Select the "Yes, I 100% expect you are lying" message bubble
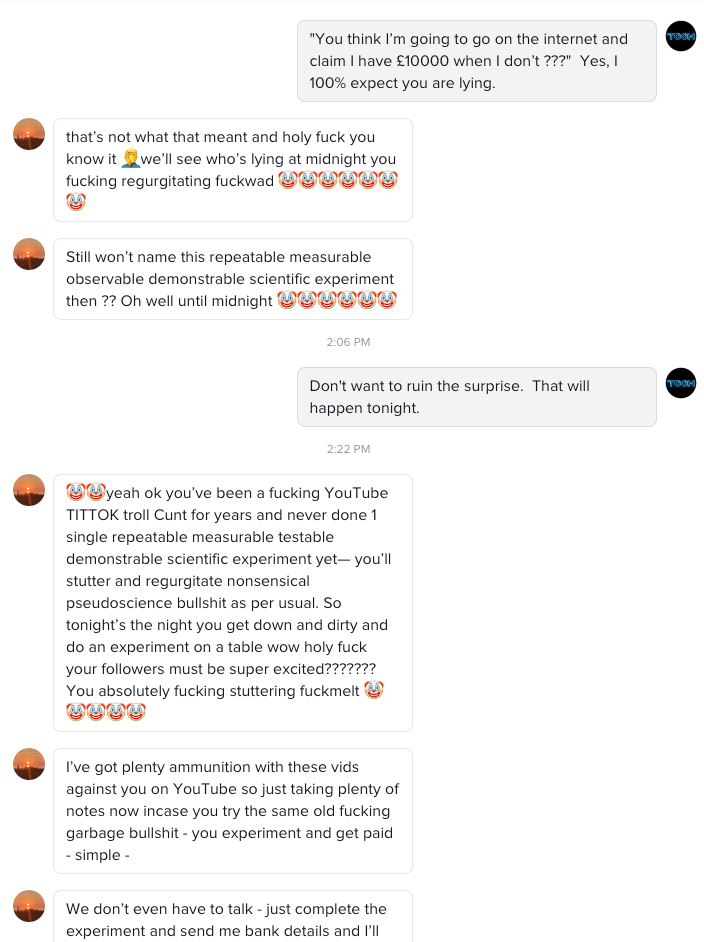 [476, 61]
